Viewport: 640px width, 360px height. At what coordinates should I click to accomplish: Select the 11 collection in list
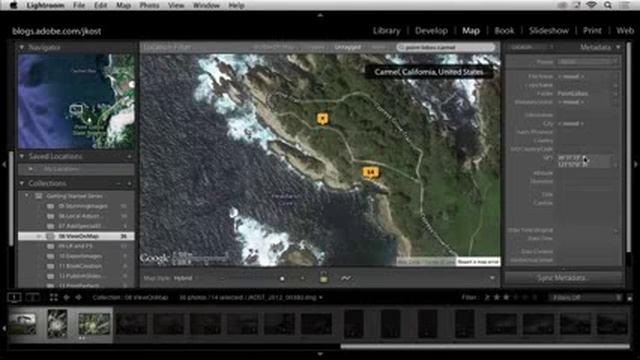pos(76,266)
